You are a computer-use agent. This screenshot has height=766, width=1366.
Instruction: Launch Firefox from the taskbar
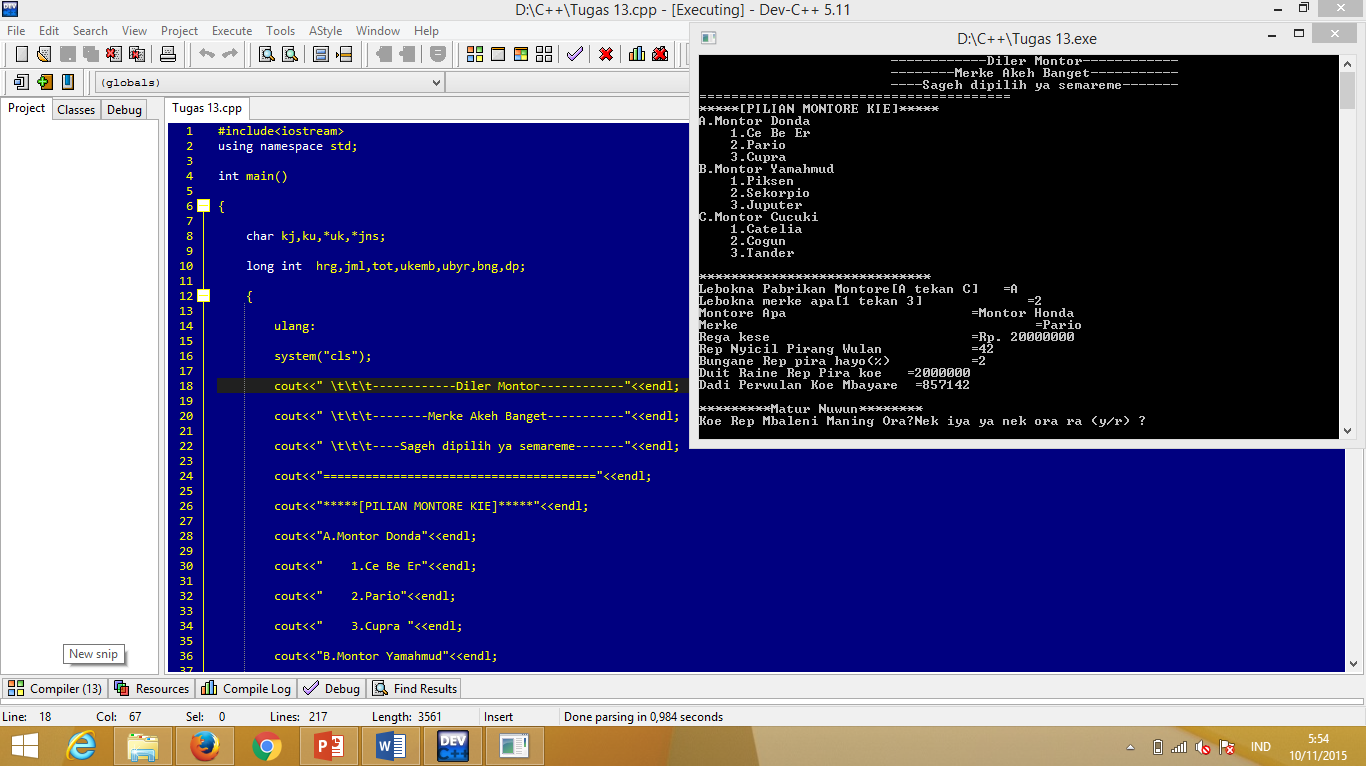tap(203, 747)
